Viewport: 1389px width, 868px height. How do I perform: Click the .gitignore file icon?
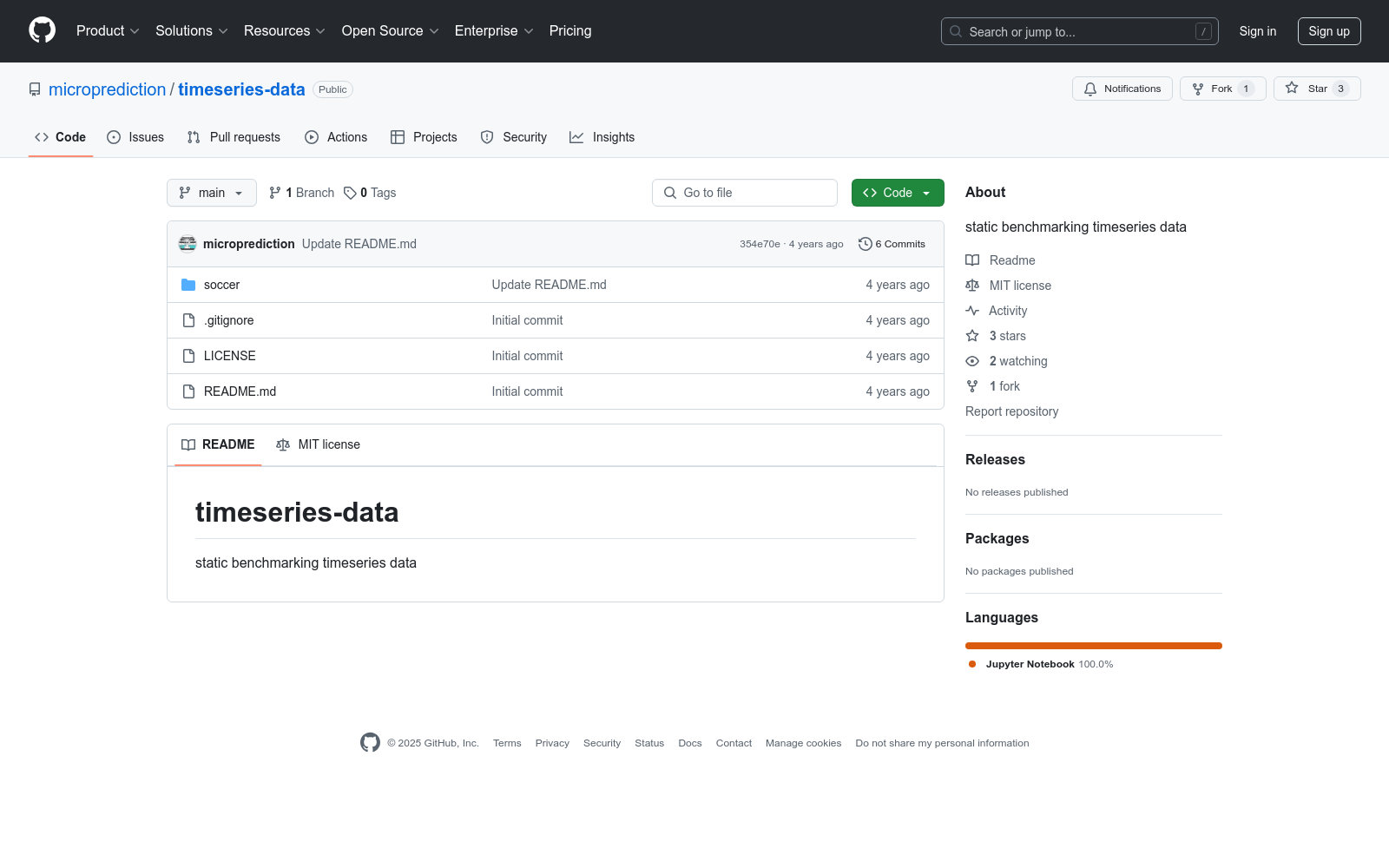pos(188,320)
